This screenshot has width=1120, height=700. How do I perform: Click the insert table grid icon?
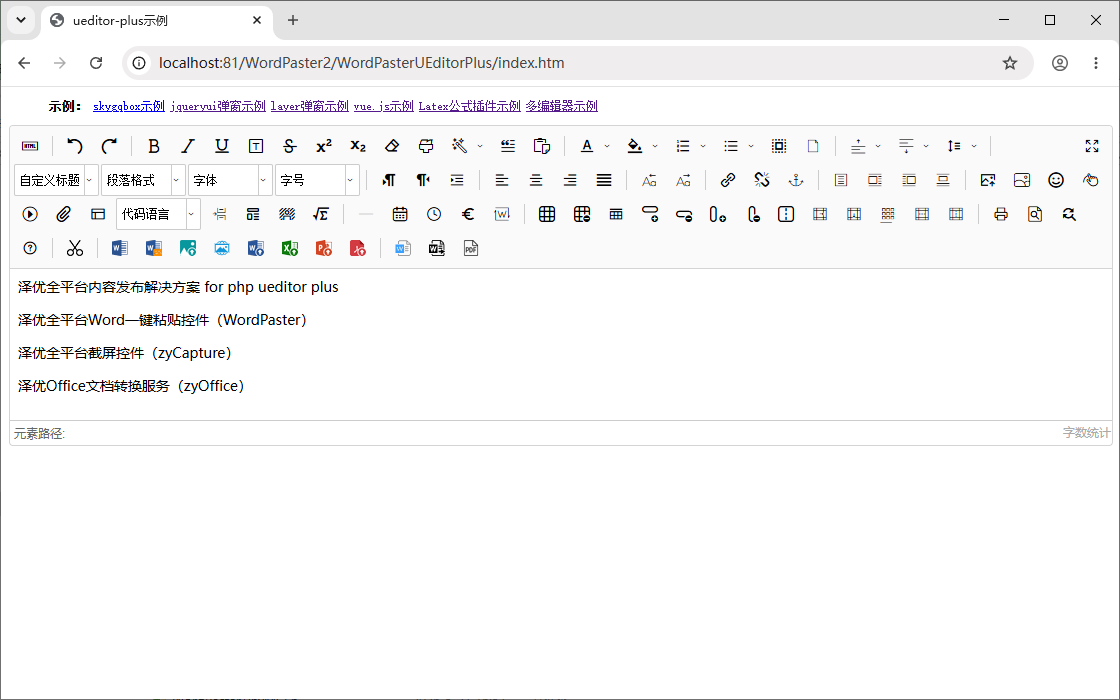coord(547,214)
